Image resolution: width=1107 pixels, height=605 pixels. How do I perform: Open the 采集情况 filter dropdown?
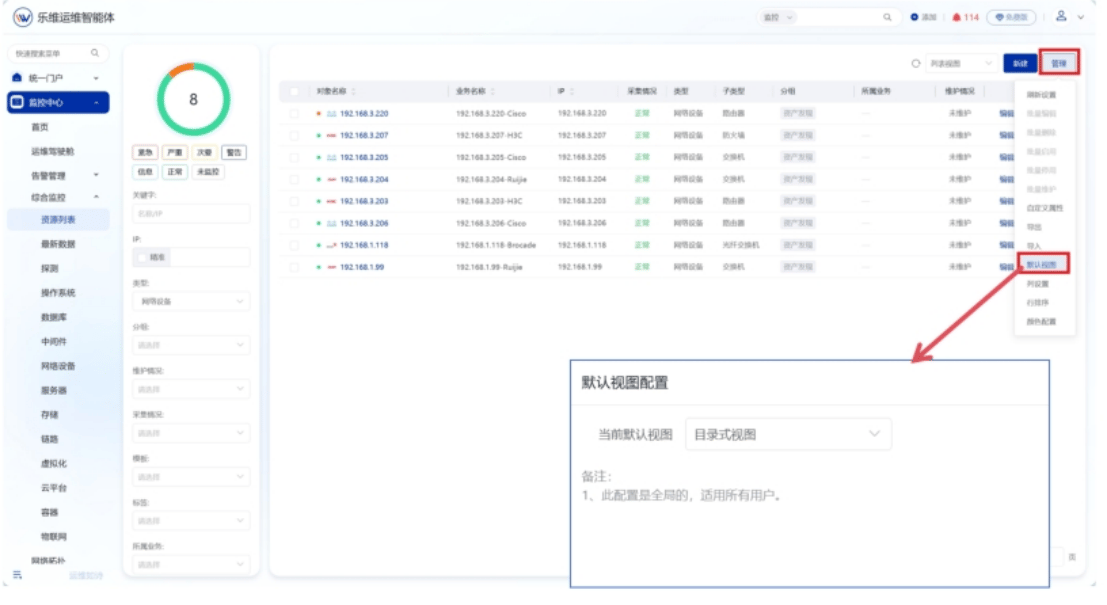tap(191, 433)
